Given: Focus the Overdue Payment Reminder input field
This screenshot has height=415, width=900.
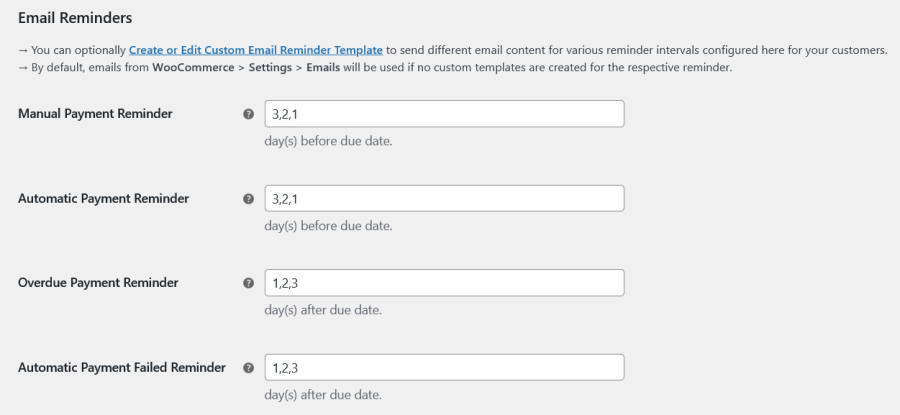Looking at the screenshot, I should (444, 283).
